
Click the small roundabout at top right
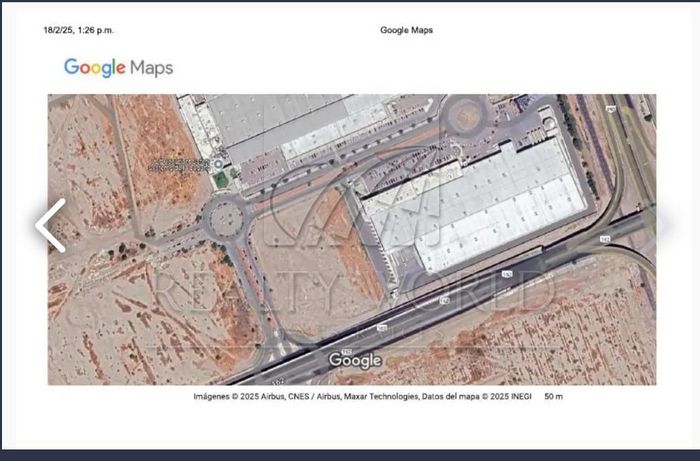[x=463, y=115]
